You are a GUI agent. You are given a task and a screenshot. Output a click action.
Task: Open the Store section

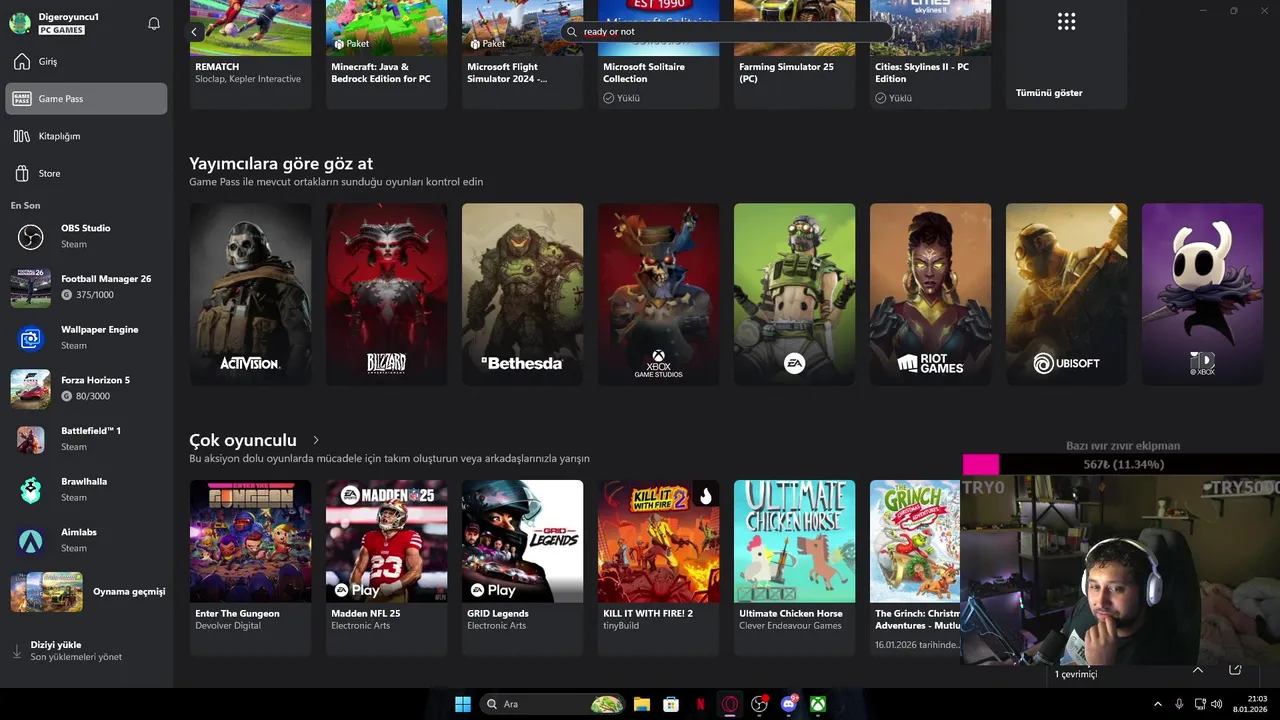click(x=86, y=173)
